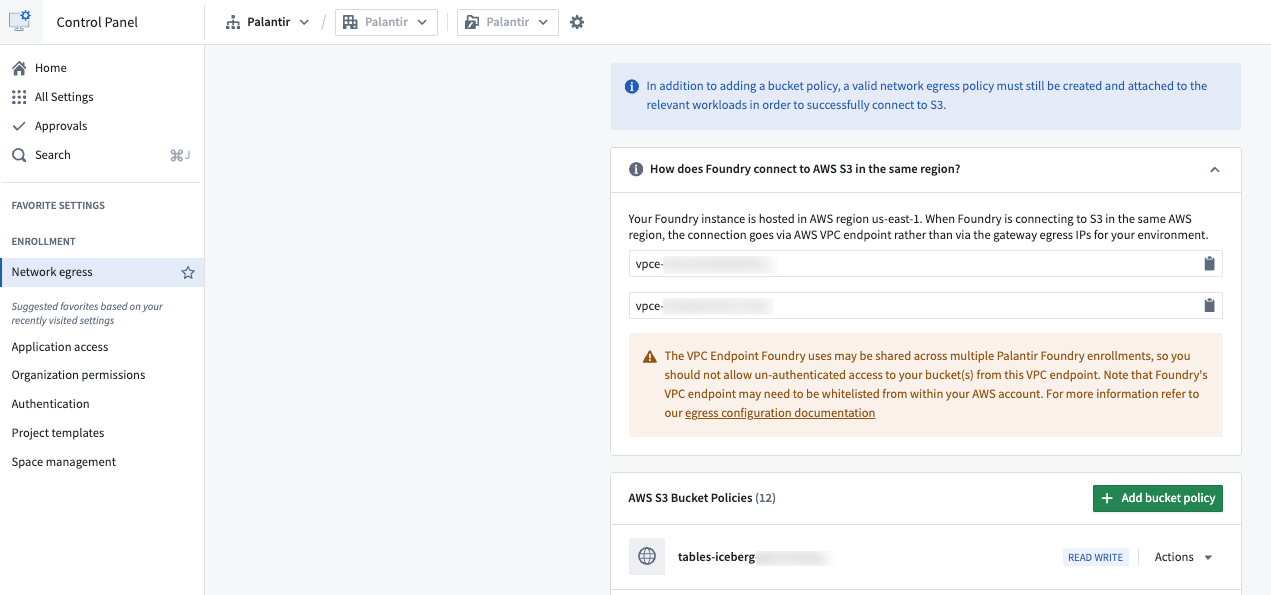The width and height of the screenshot is (1271, 595).
Task: Open the Palantir organization dropdown
Action: 387,22
